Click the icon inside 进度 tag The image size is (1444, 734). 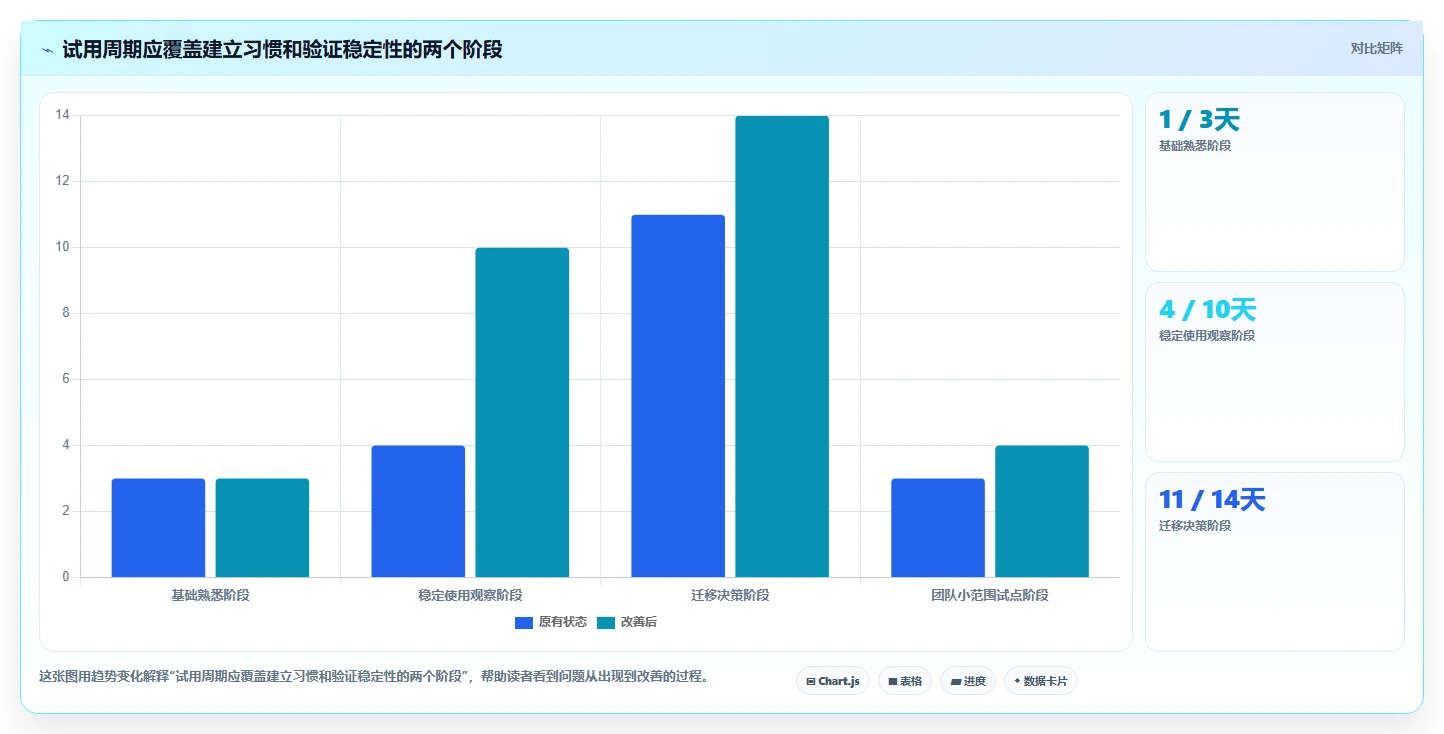[x=955, y=681]
